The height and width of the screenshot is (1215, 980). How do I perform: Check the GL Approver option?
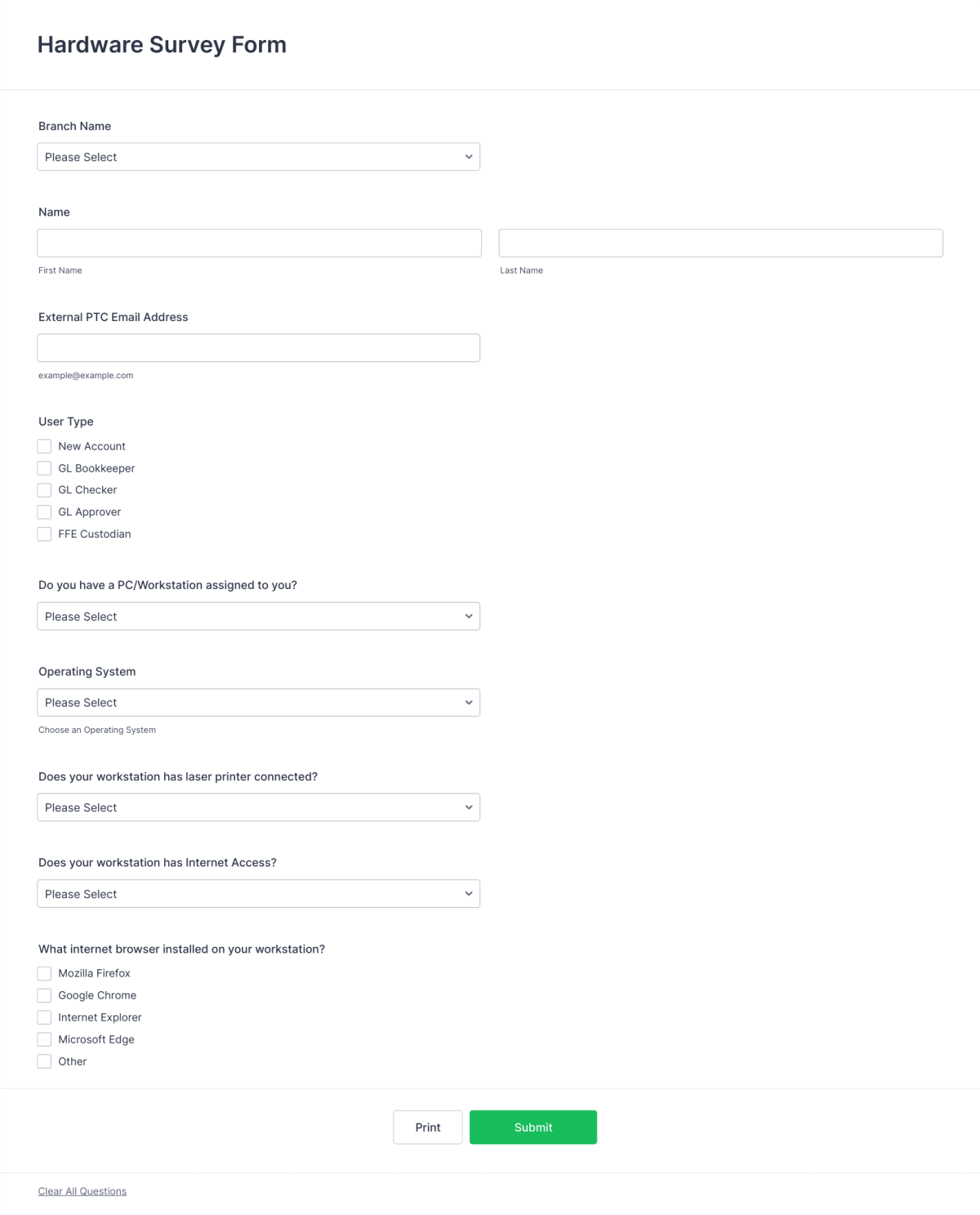(44, 511)
